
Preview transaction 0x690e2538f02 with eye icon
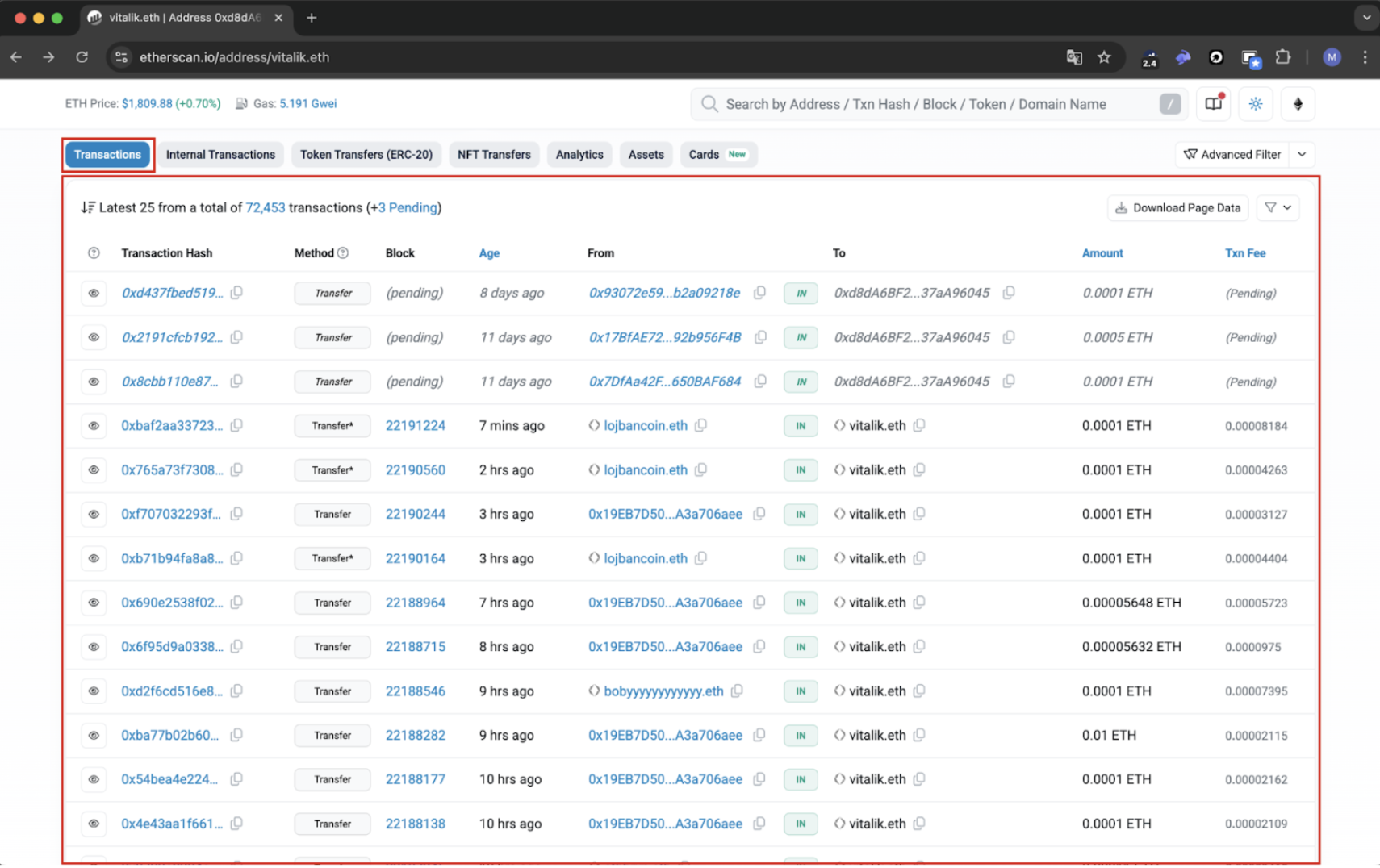click(x=94, y=603)
